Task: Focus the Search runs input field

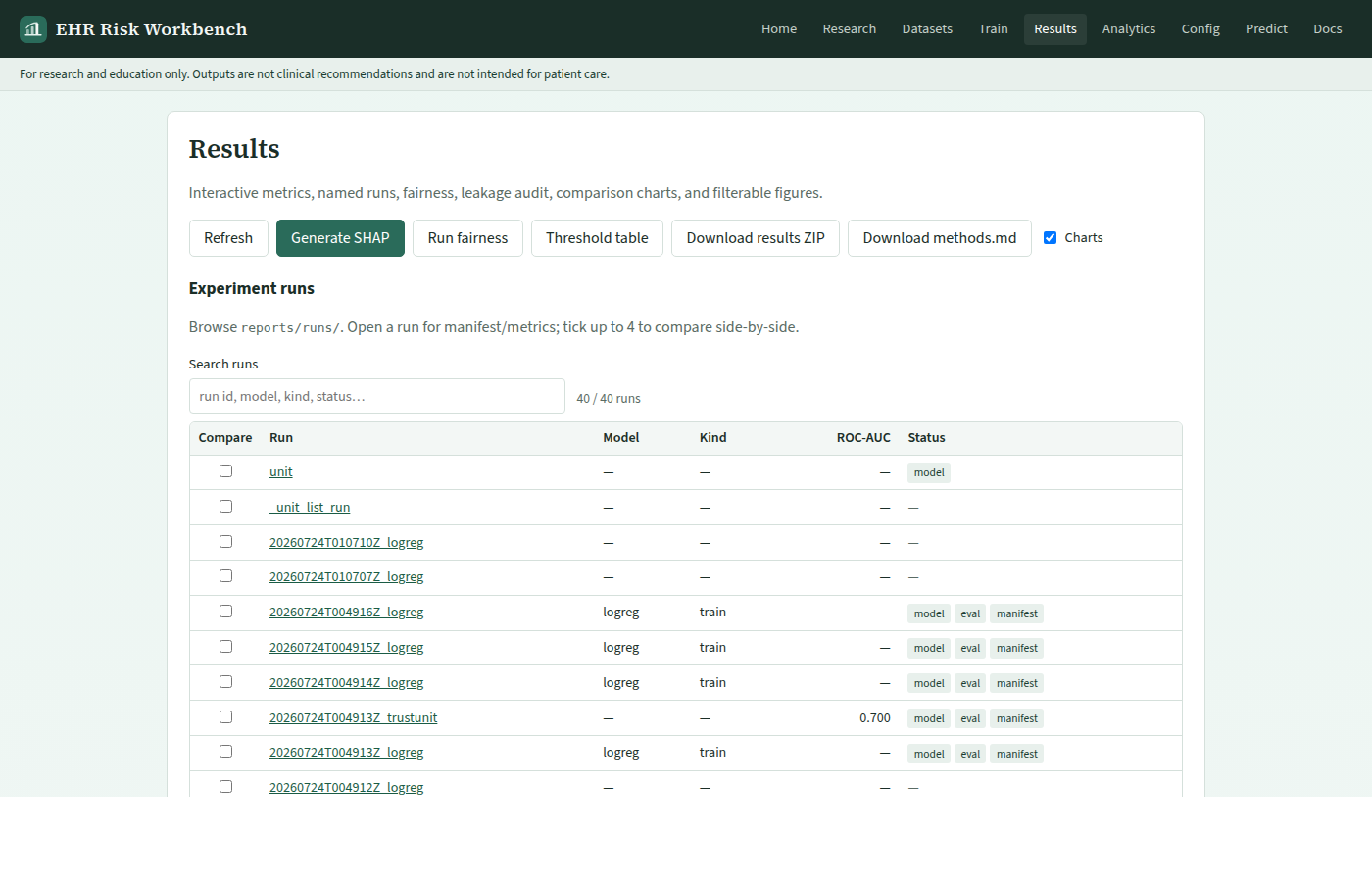Action: (377, 396)
